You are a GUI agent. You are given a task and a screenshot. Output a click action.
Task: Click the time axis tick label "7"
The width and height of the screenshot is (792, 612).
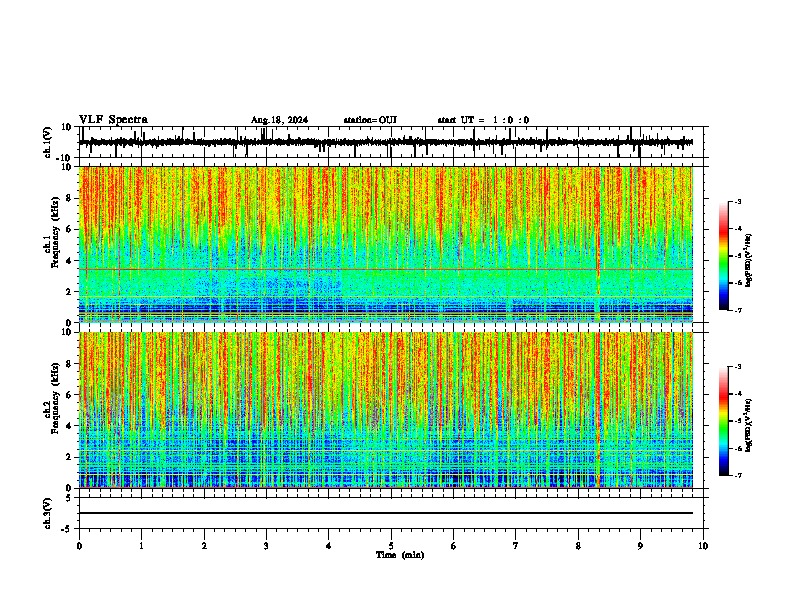point(516,546)
